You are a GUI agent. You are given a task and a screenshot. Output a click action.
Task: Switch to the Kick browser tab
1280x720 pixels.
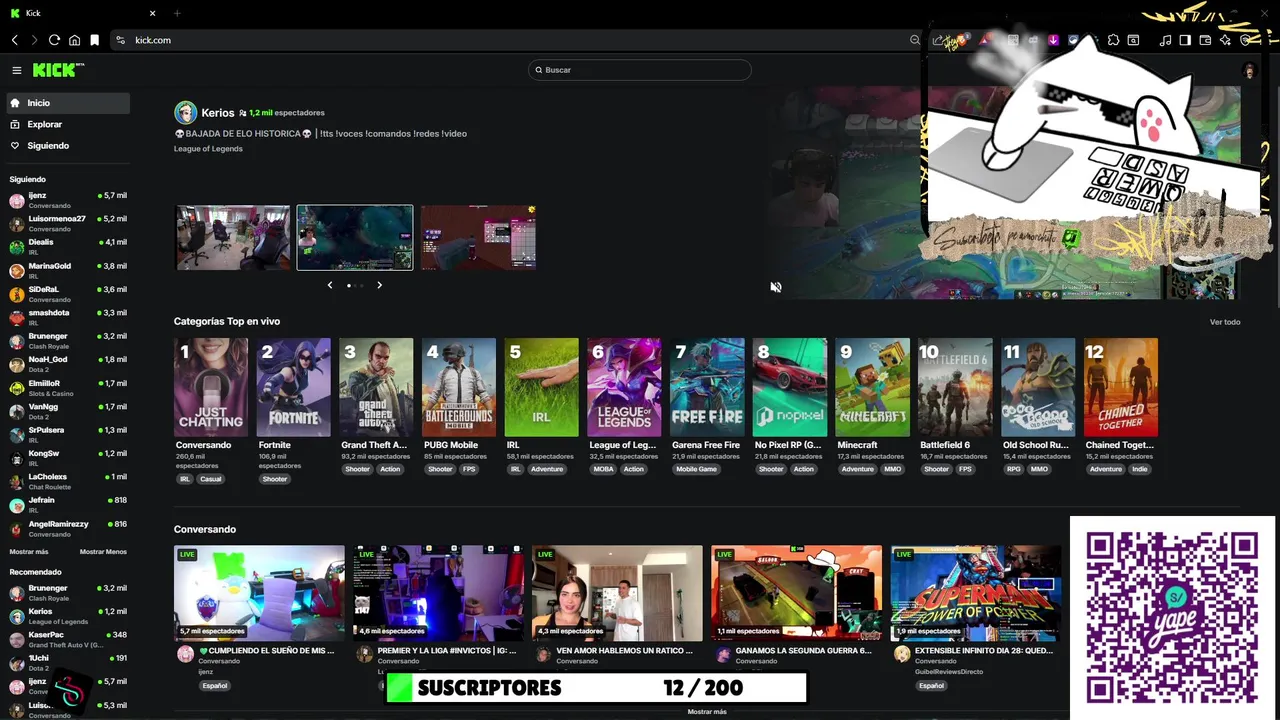84,13
